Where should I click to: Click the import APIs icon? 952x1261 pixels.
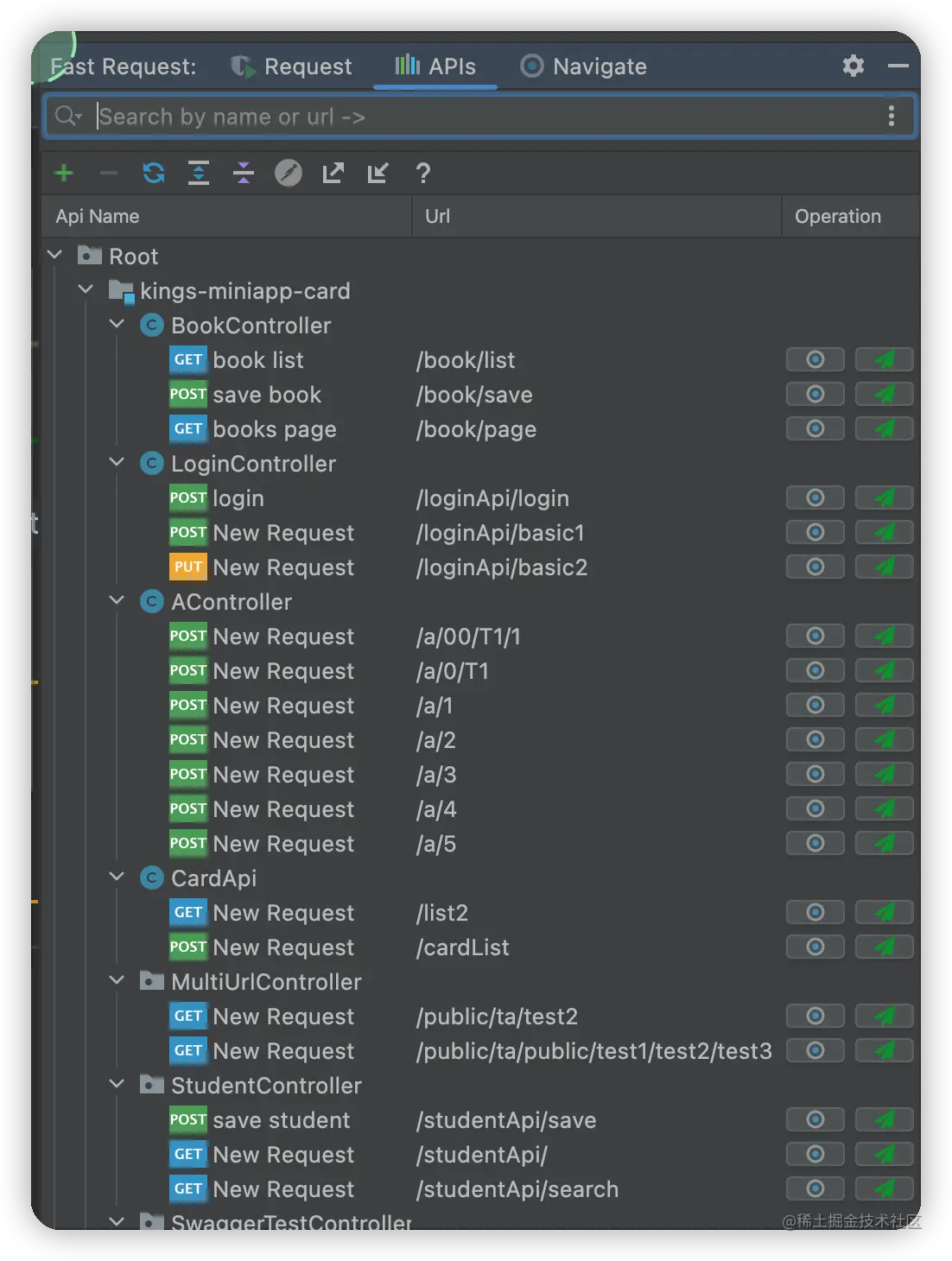[378, 173]
